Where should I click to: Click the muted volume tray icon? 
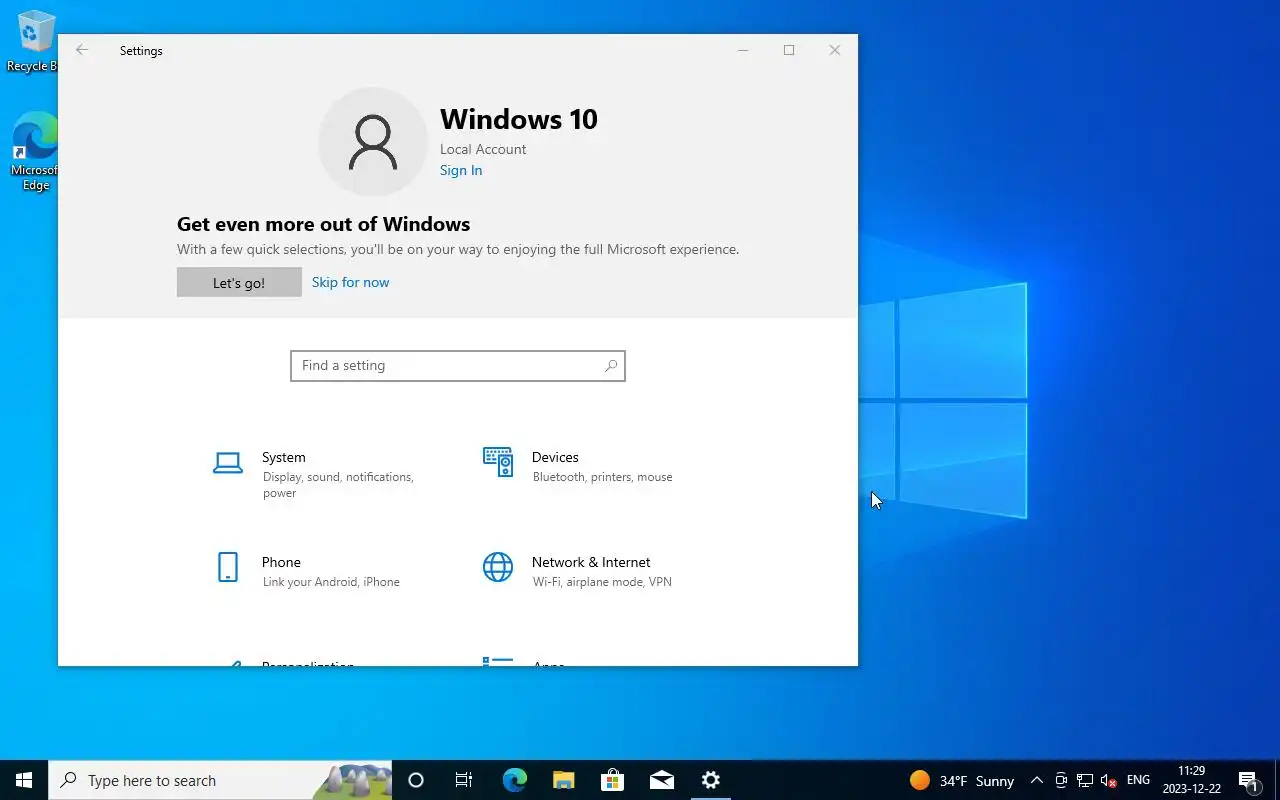click(1108, 780)
